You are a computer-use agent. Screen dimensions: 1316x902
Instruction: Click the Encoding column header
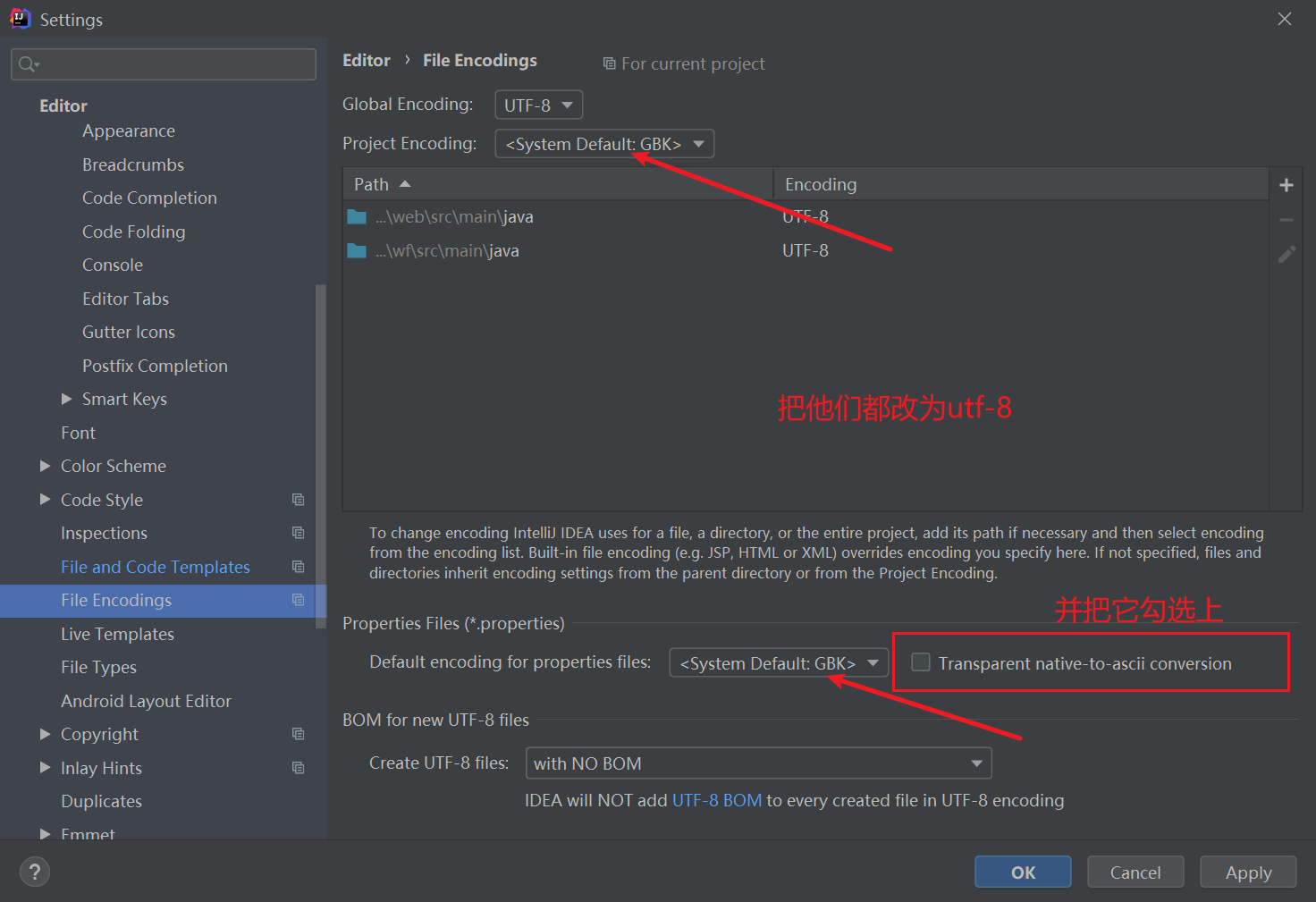point(1021,184)
